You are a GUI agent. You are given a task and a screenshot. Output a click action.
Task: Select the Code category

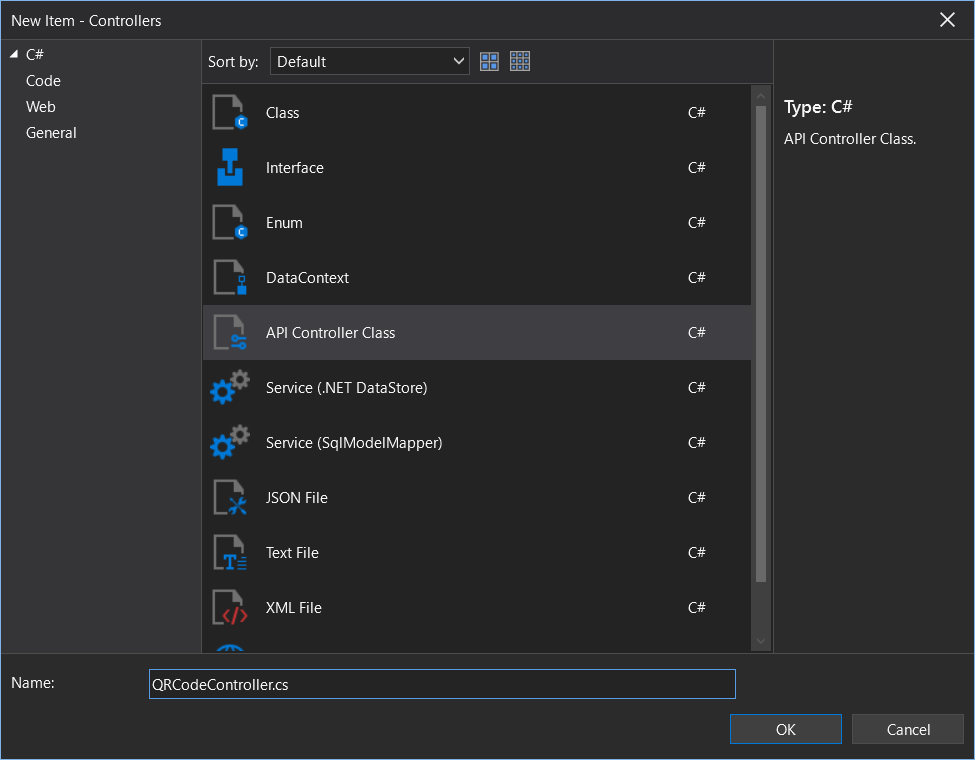coord(43,81)
